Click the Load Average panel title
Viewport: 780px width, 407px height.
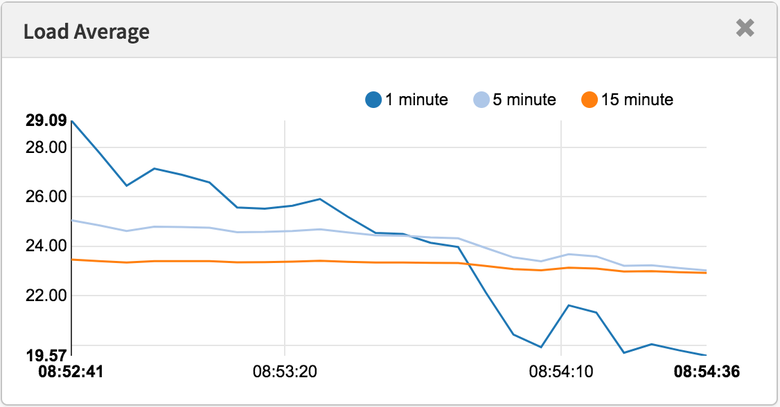pyautogui.click(x=86, y=31)
